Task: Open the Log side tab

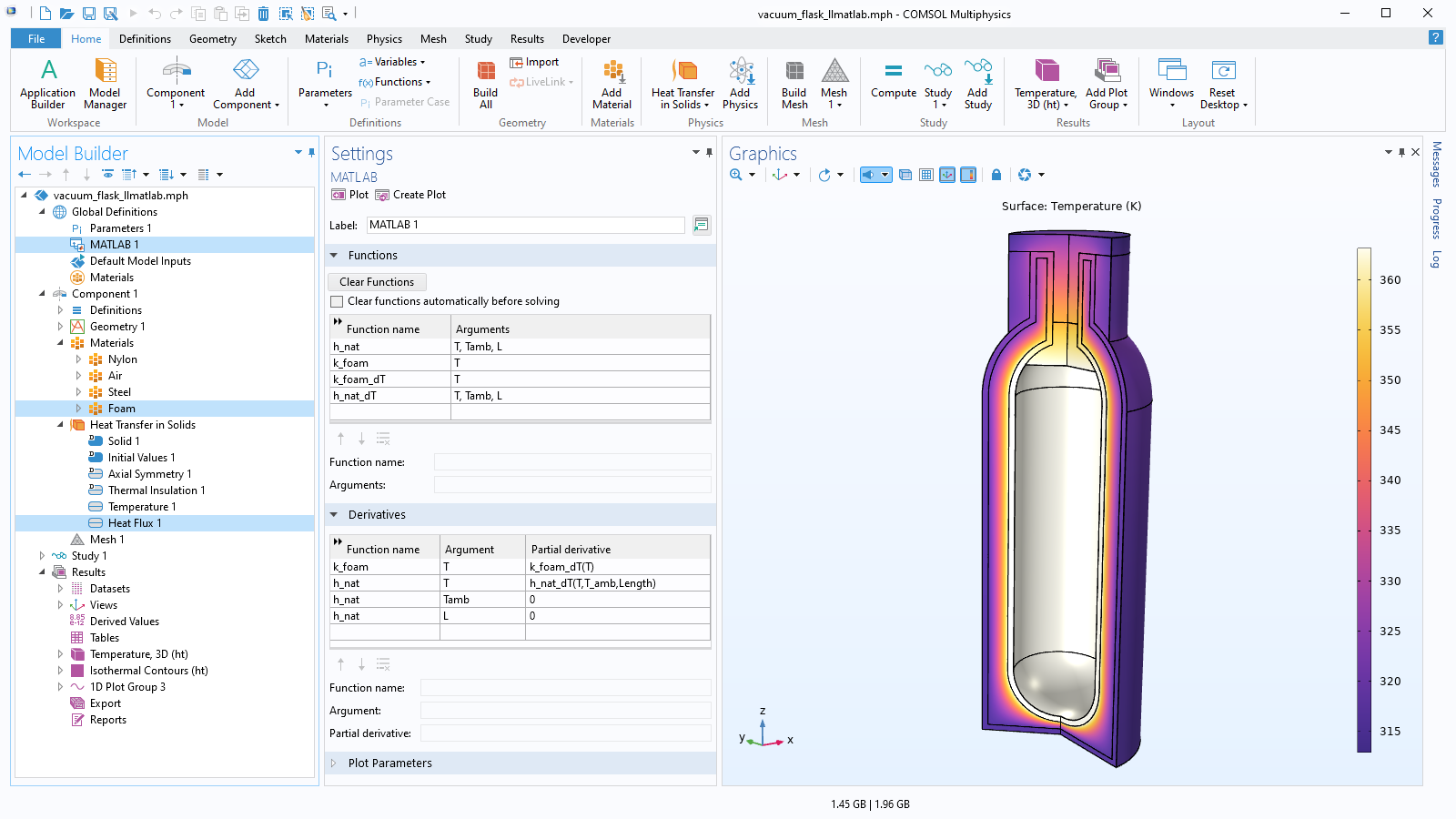Action: [1437, 259]
